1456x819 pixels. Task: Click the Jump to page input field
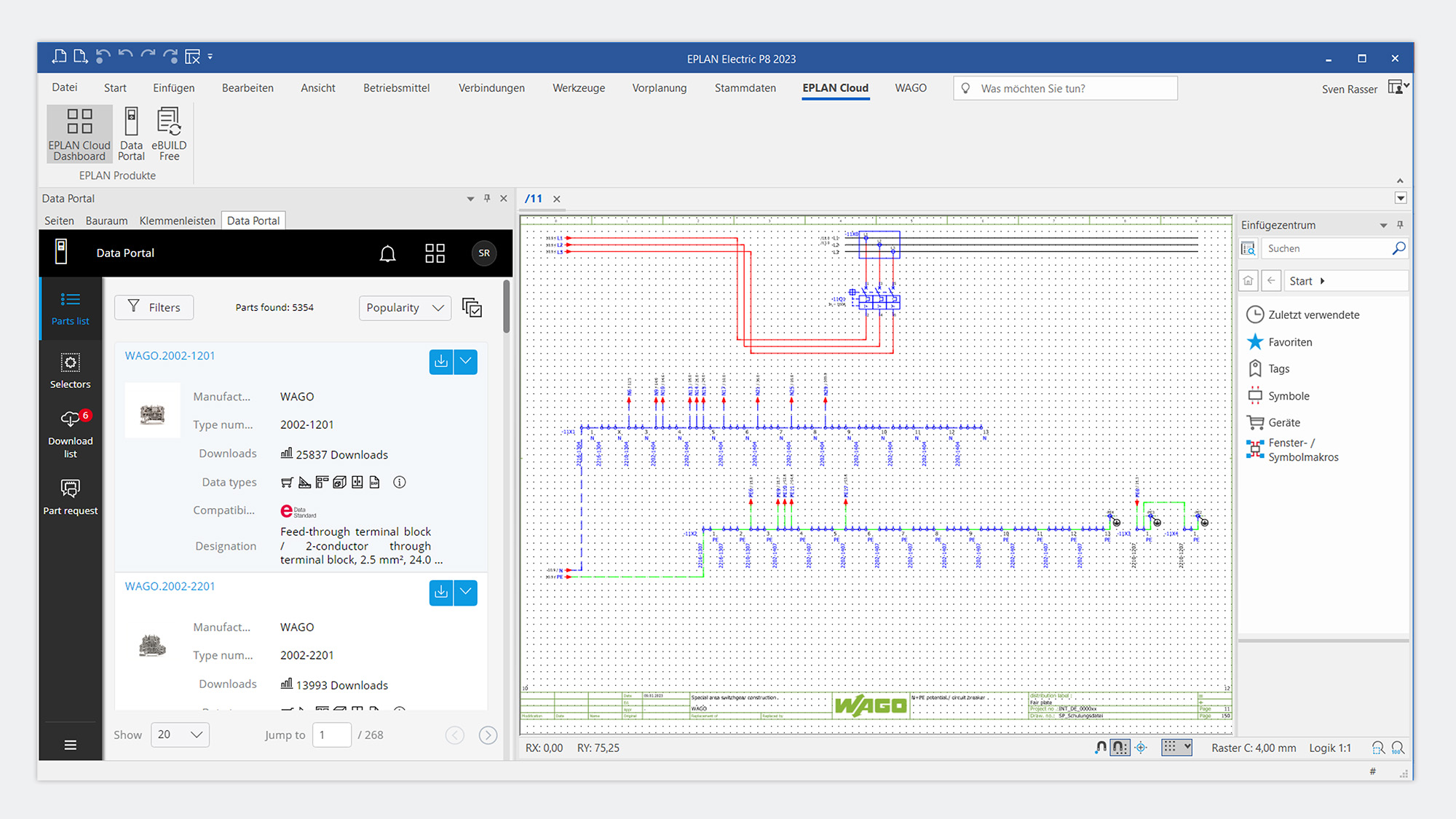click(x=332, y=735)
